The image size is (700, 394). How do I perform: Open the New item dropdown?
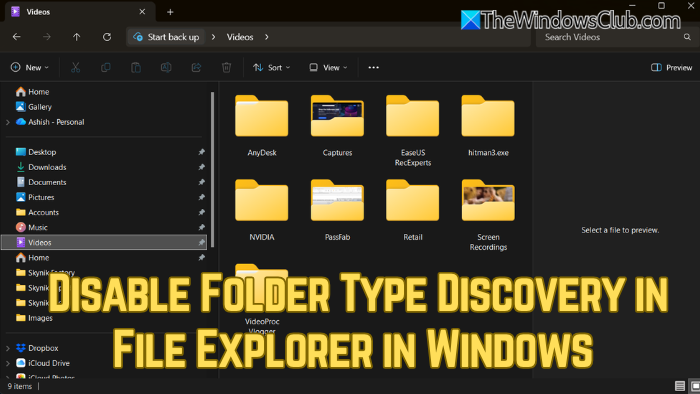point(29,67)
